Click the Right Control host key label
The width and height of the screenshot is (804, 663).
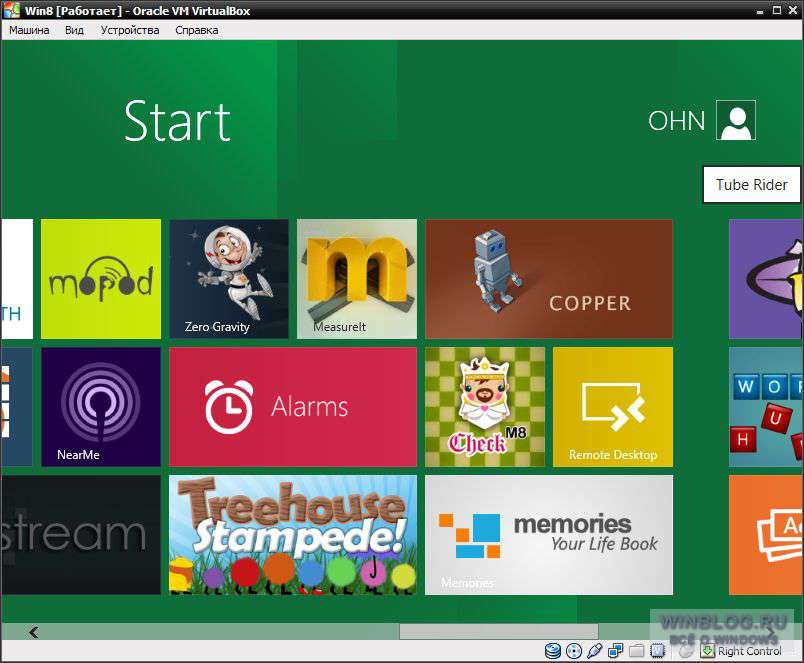click(750, 651)
